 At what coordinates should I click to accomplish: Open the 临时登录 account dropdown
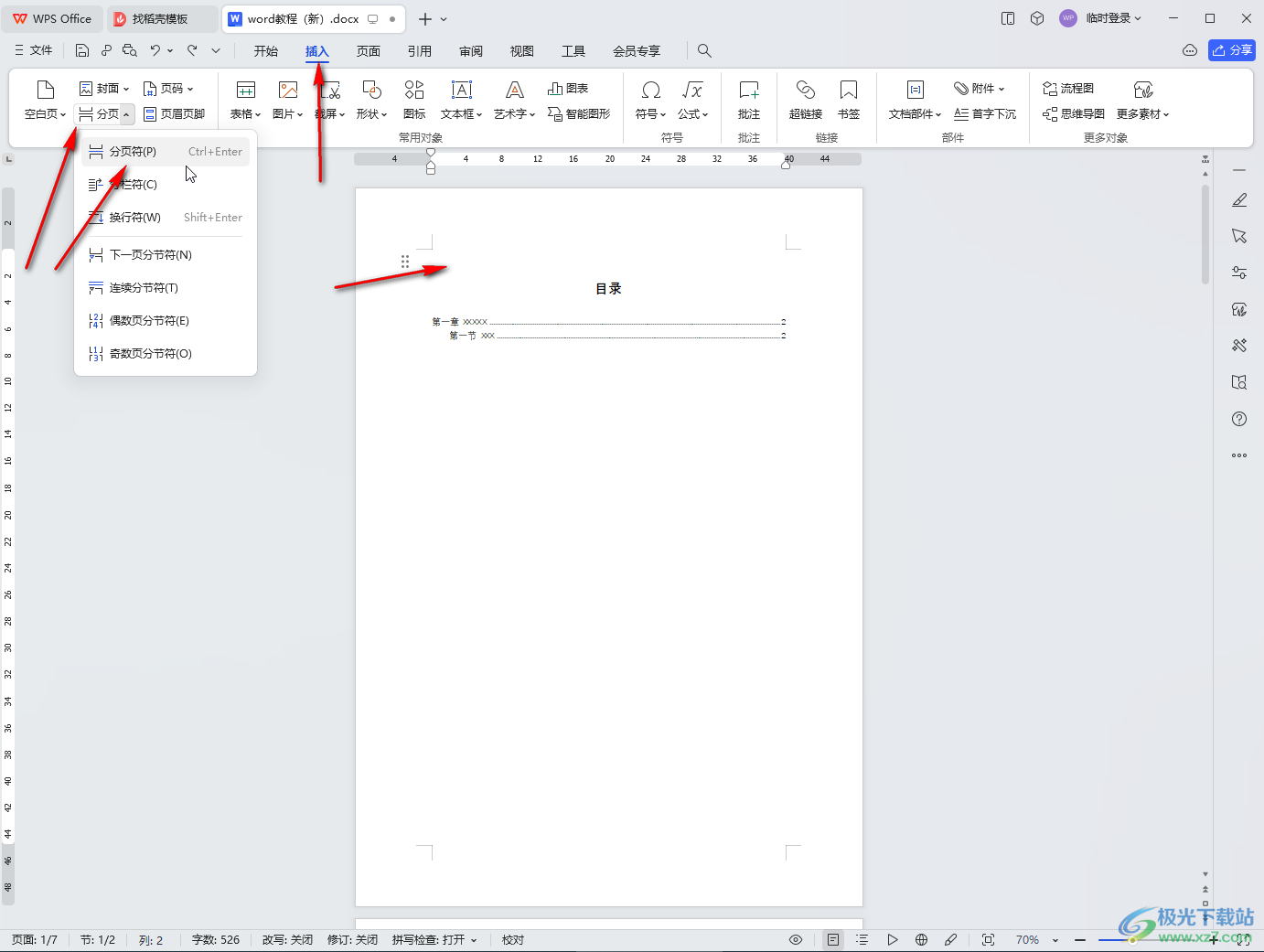[1113, 18]
